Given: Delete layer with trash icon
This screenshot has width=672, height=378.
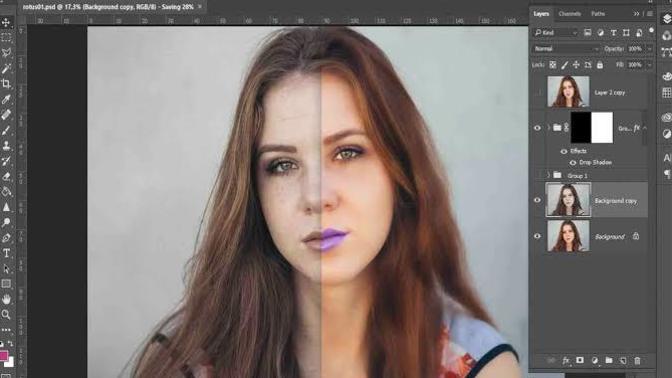Looking at the screenshot, I should click(637, 360).
